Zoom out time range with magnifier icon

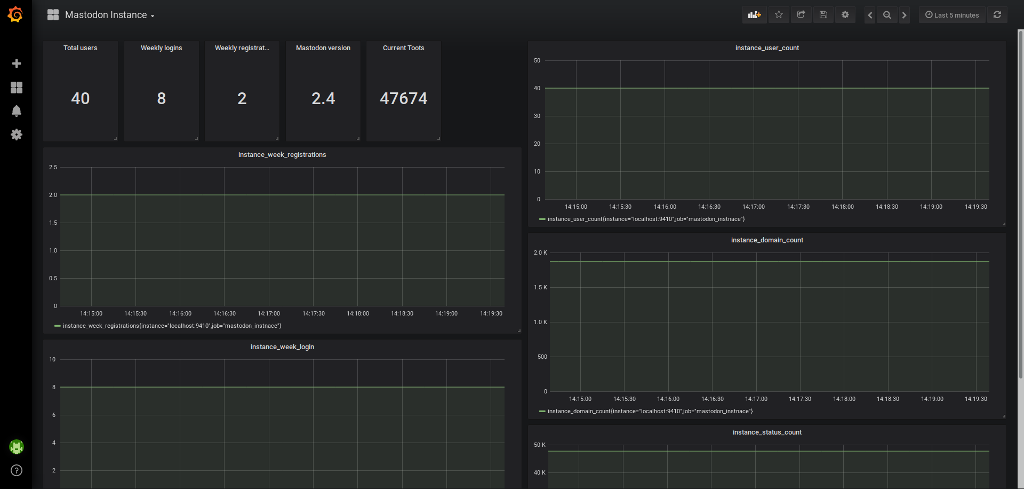pos(887,15)
